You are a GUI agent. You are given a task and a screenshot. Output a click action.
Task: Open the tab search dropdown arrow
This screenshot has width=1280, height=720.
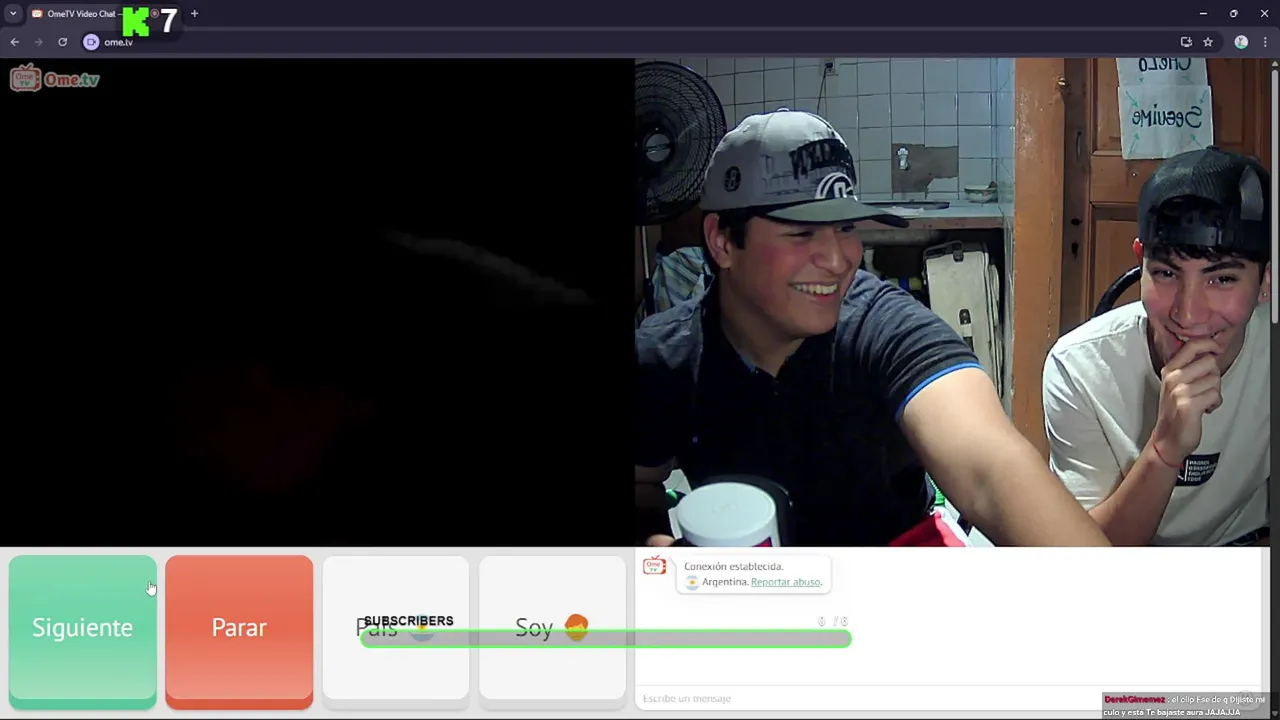point(12,14)
